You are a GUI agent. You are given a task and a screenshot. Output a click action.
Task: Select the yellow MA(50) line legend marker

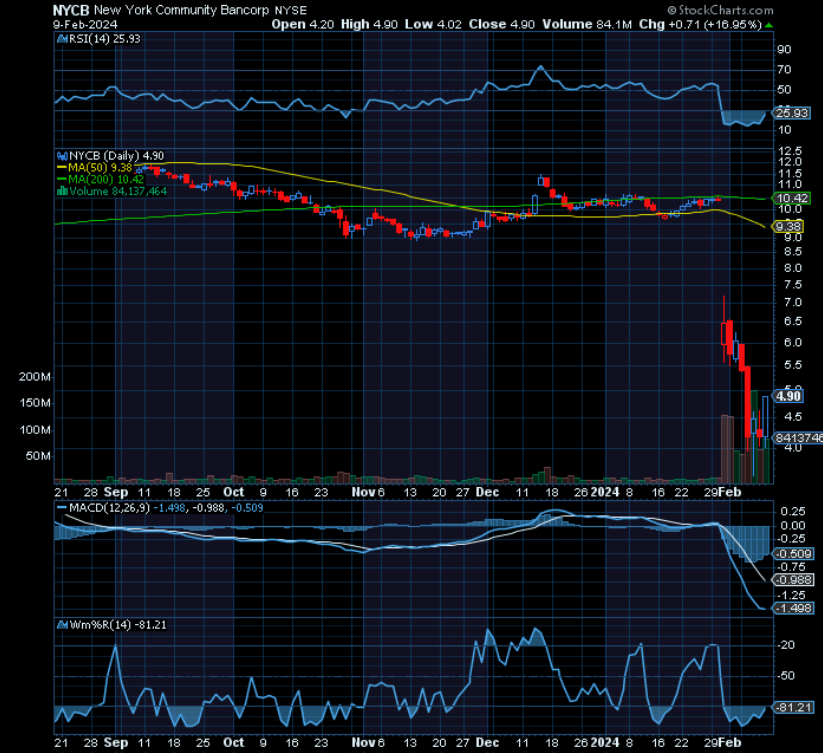point(62,168)
